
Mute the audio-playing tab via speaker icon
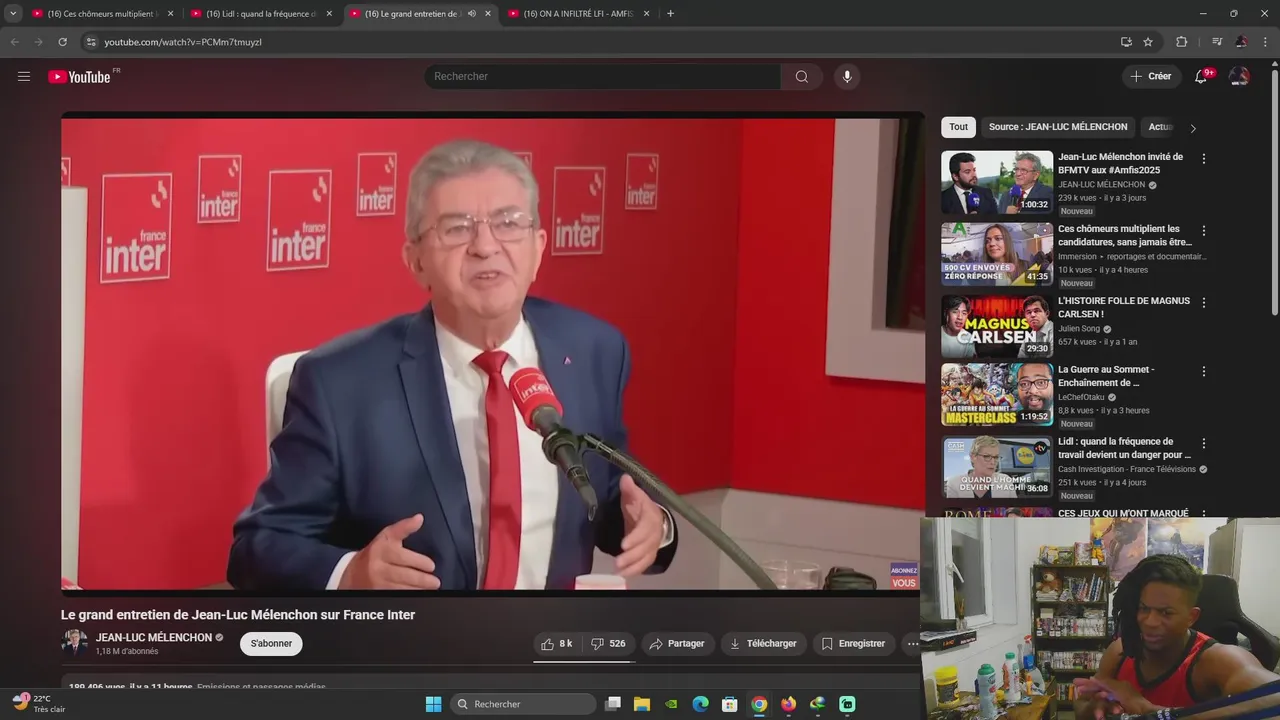click(472, 14)
